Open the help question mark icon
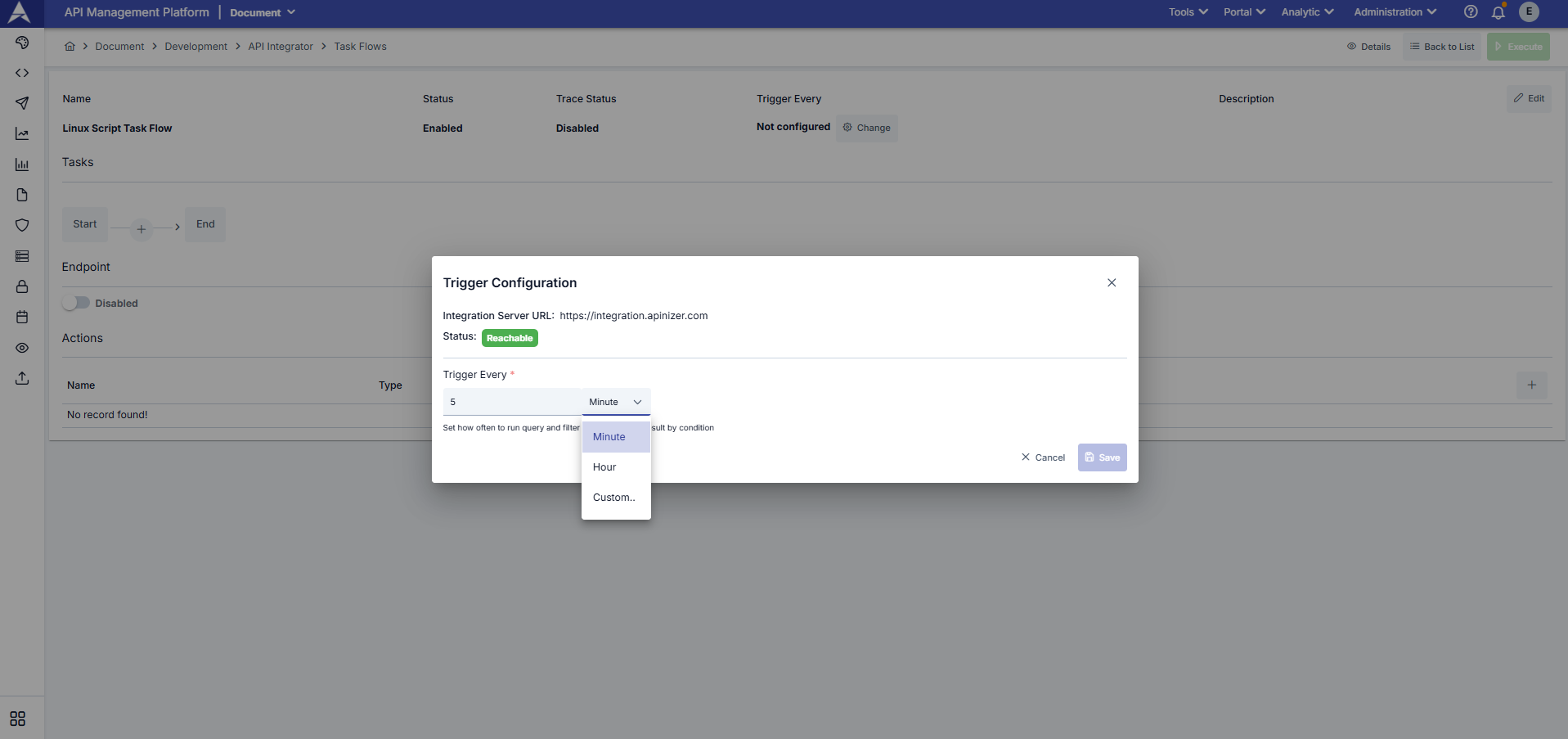The height and width of the screenshot is (739, 1568). pos(1471,12)
